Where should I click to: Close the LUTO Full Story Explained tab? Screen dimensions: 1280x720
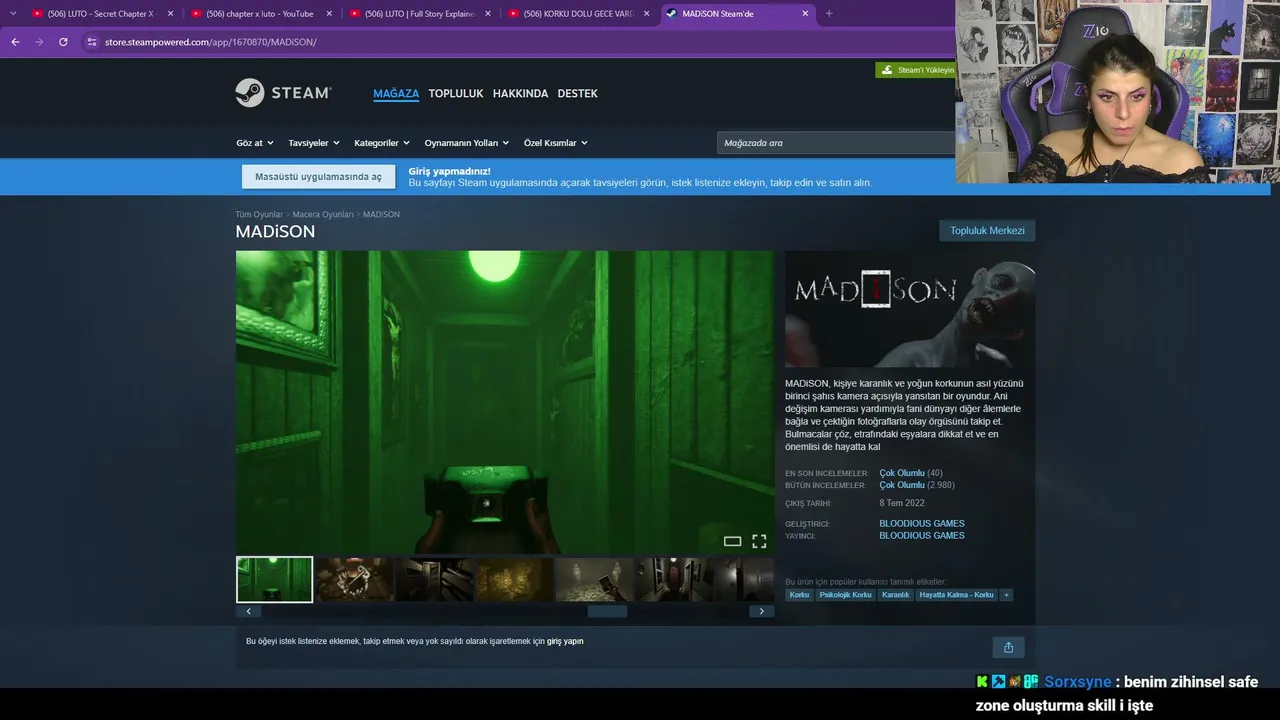coord(488,14)
